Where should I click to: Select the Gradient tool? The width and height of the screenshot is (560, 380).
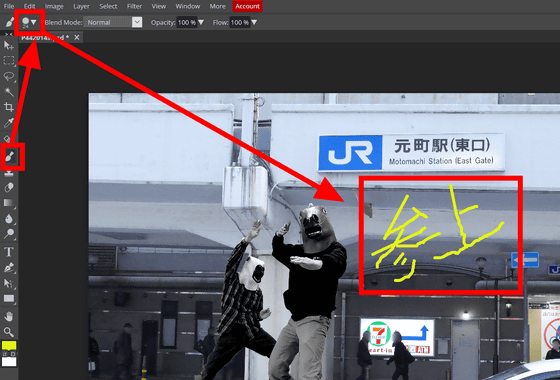tap(9, 203)
